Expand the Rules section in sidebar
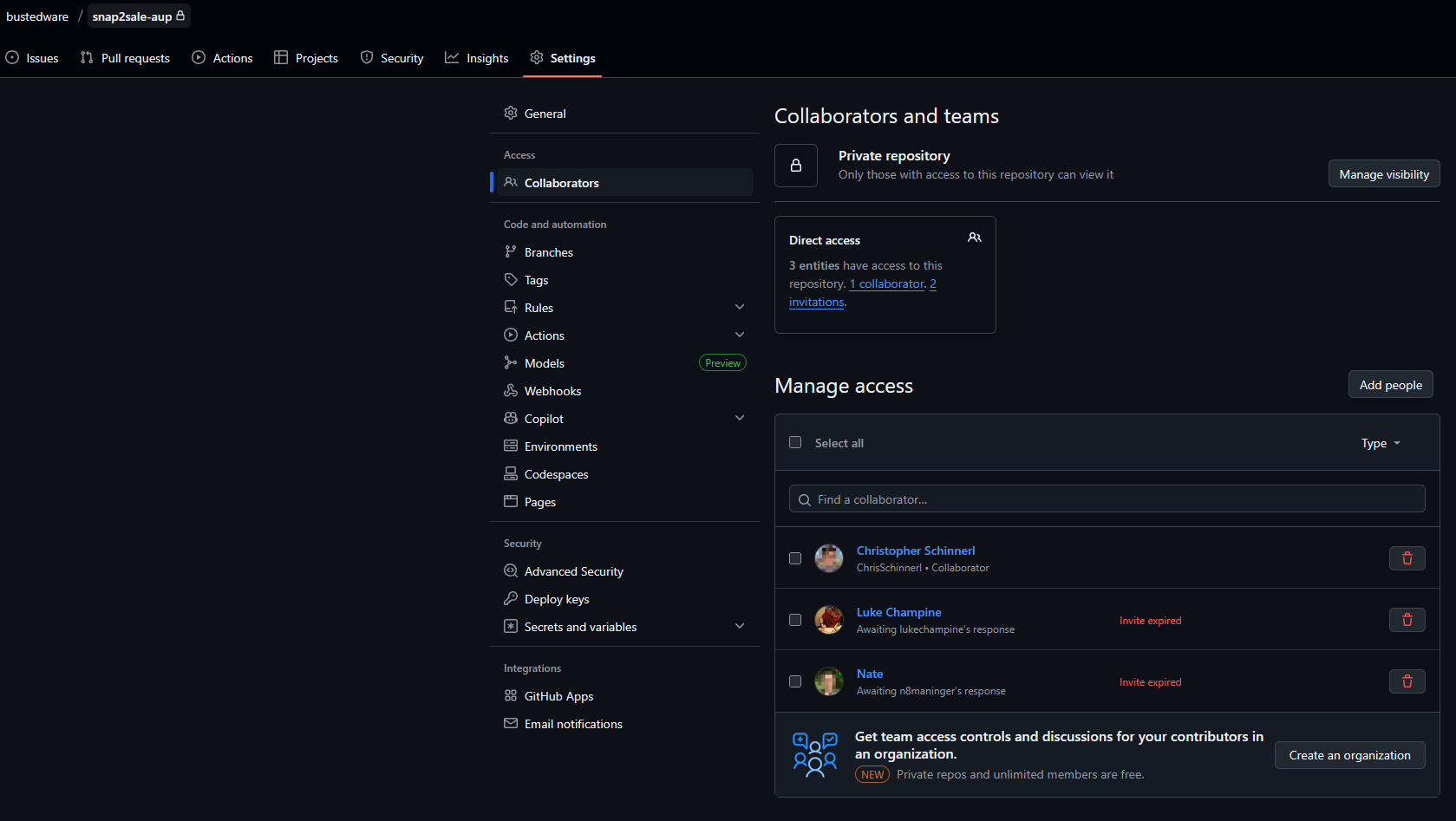The height and width of the screenshot is (821, 1456). (x=739, y=308)
